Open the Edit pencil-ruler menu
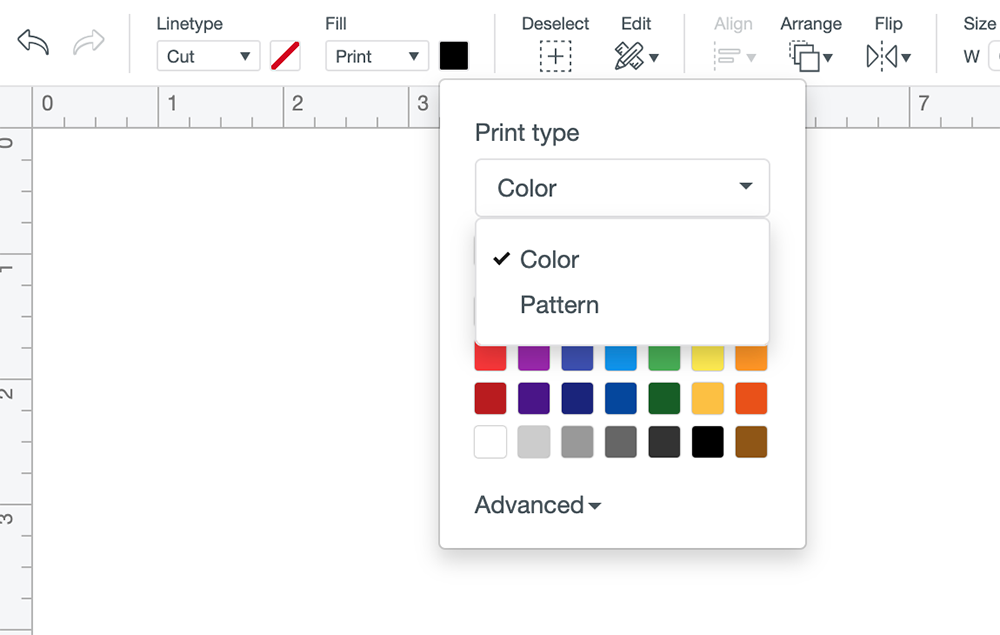 pyautogui.click(x=636, y=56)
